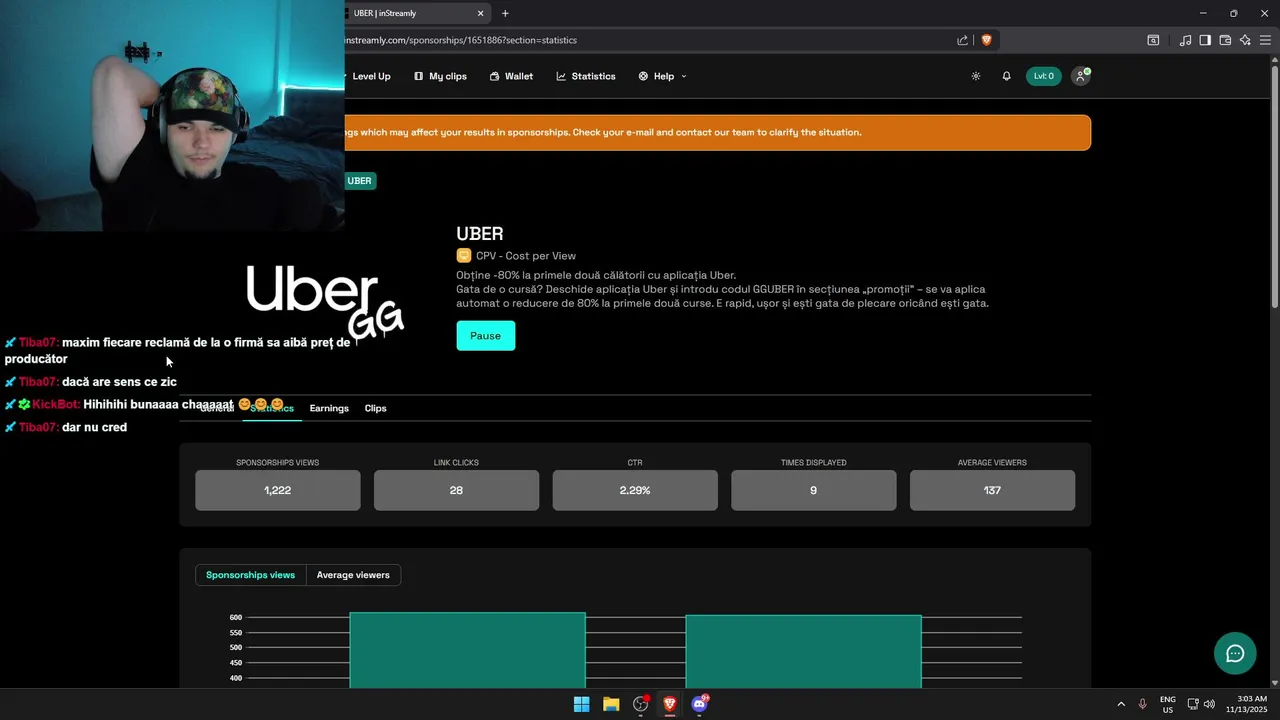Close the UBER inStreamly browser tab
This screenshot has width=1280, height=720.
[480, 13]
